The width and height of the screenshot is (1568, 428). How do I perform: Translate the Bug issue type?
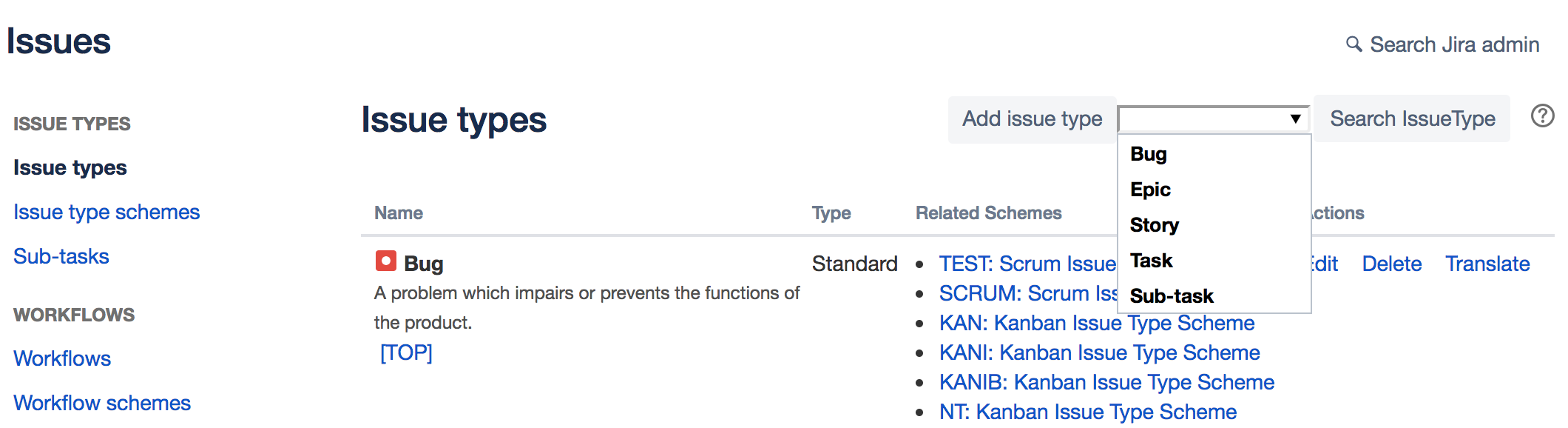(1487, 264)
